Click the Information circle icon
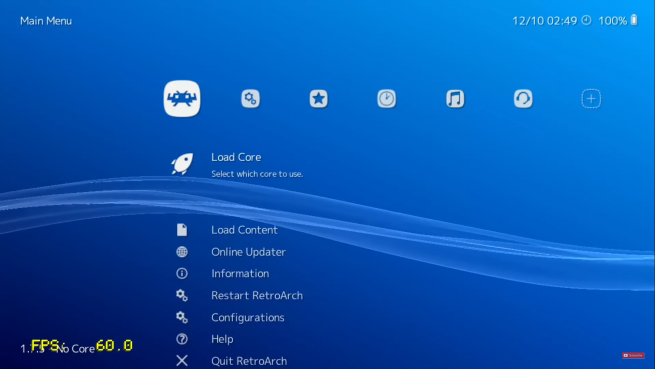655x369 pixels. pos(182,273)
